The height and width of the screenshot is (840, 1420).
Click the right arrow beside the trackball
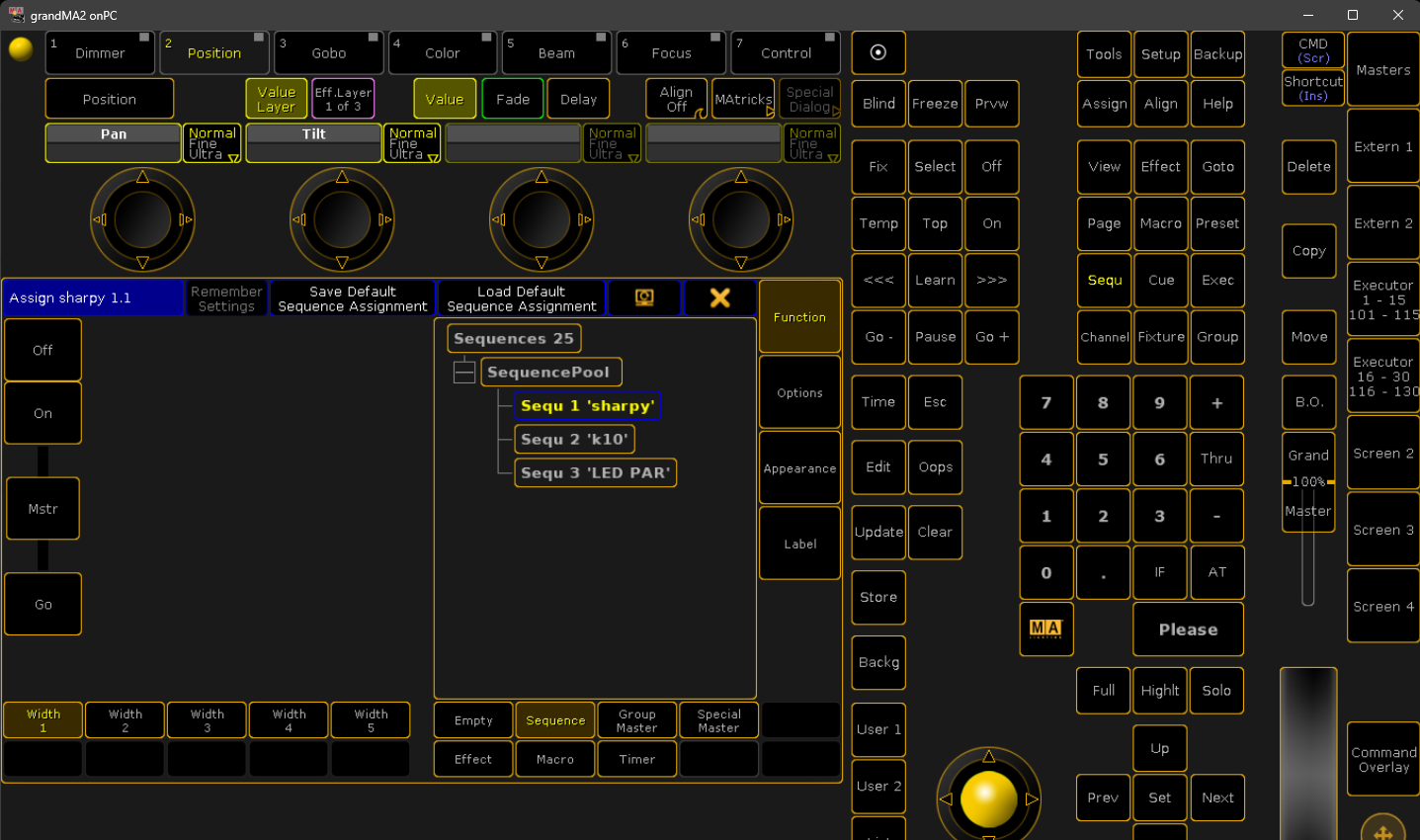pos(1032,798)
